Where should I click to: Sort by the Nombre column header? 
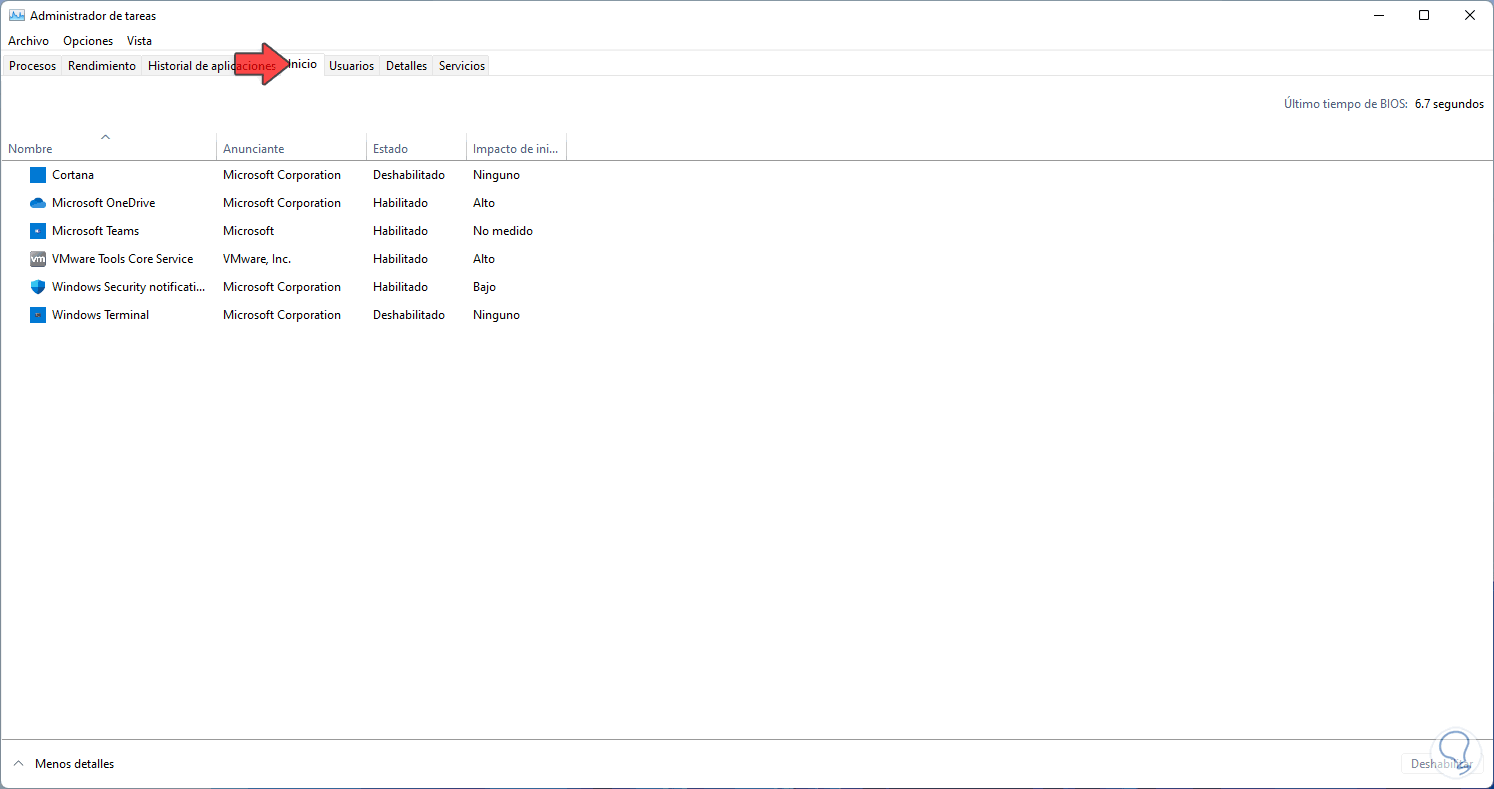click(x=108, y=149)
